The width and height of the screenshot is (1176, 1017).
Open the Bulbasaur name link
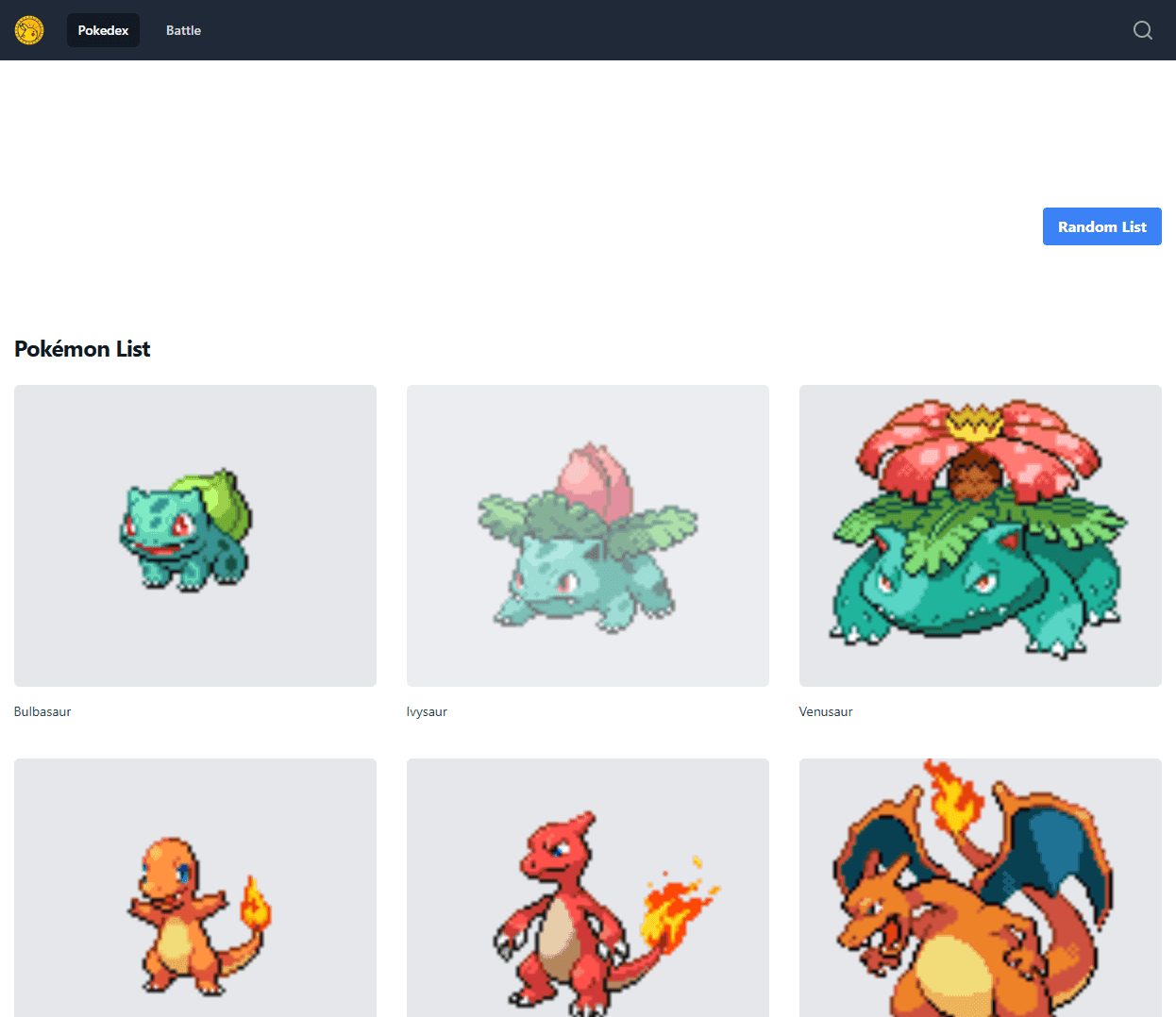point(42,711)
